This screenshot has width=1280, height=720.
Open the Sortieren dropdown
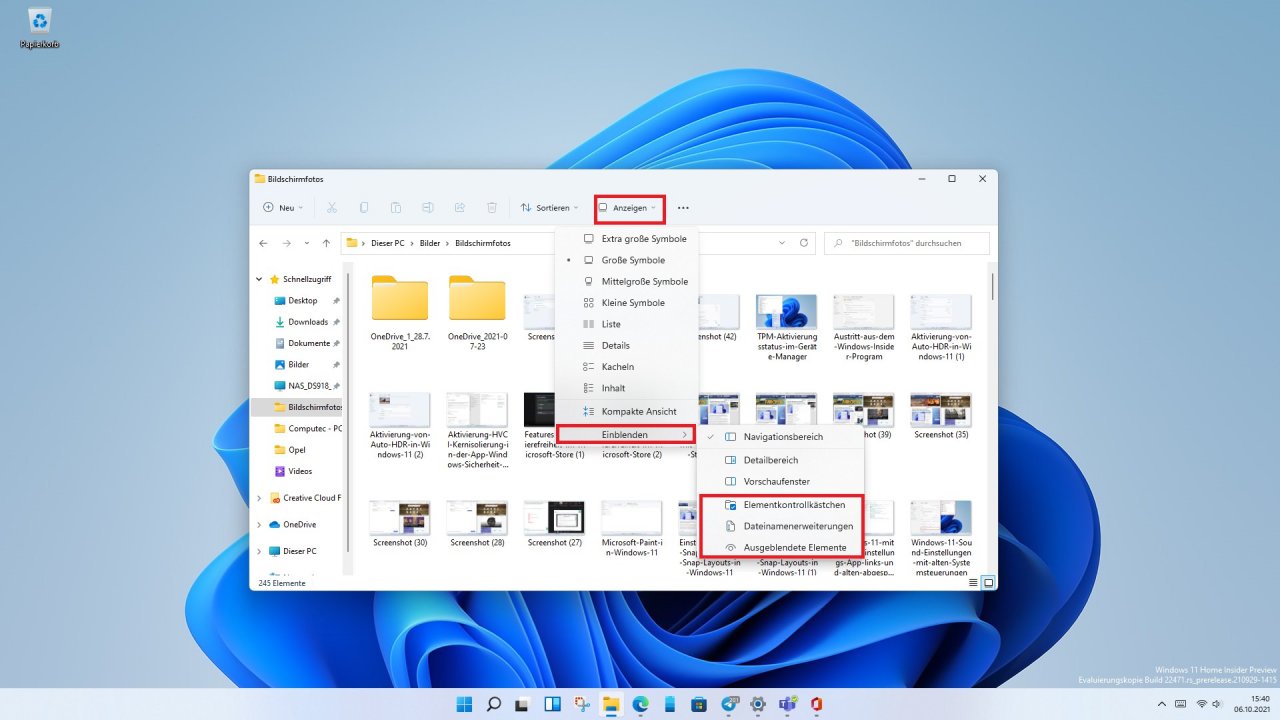point(549,208)
